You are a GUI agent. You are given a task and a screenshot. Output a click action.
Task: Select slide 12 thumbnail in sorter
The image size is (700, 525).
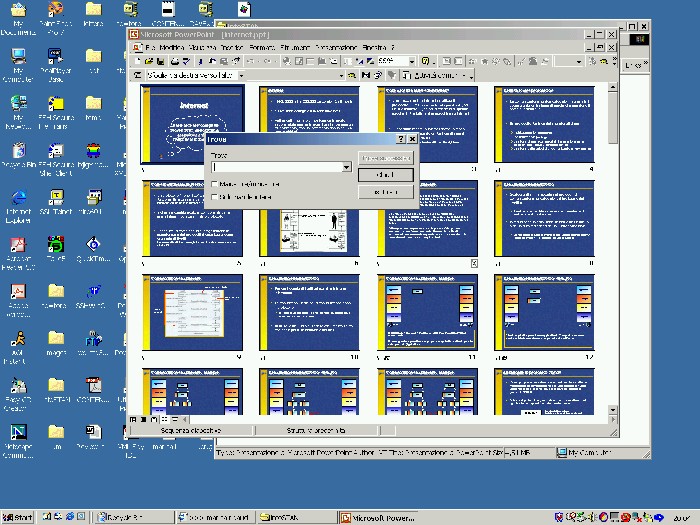pyautogui.click(x=544, y=312)
